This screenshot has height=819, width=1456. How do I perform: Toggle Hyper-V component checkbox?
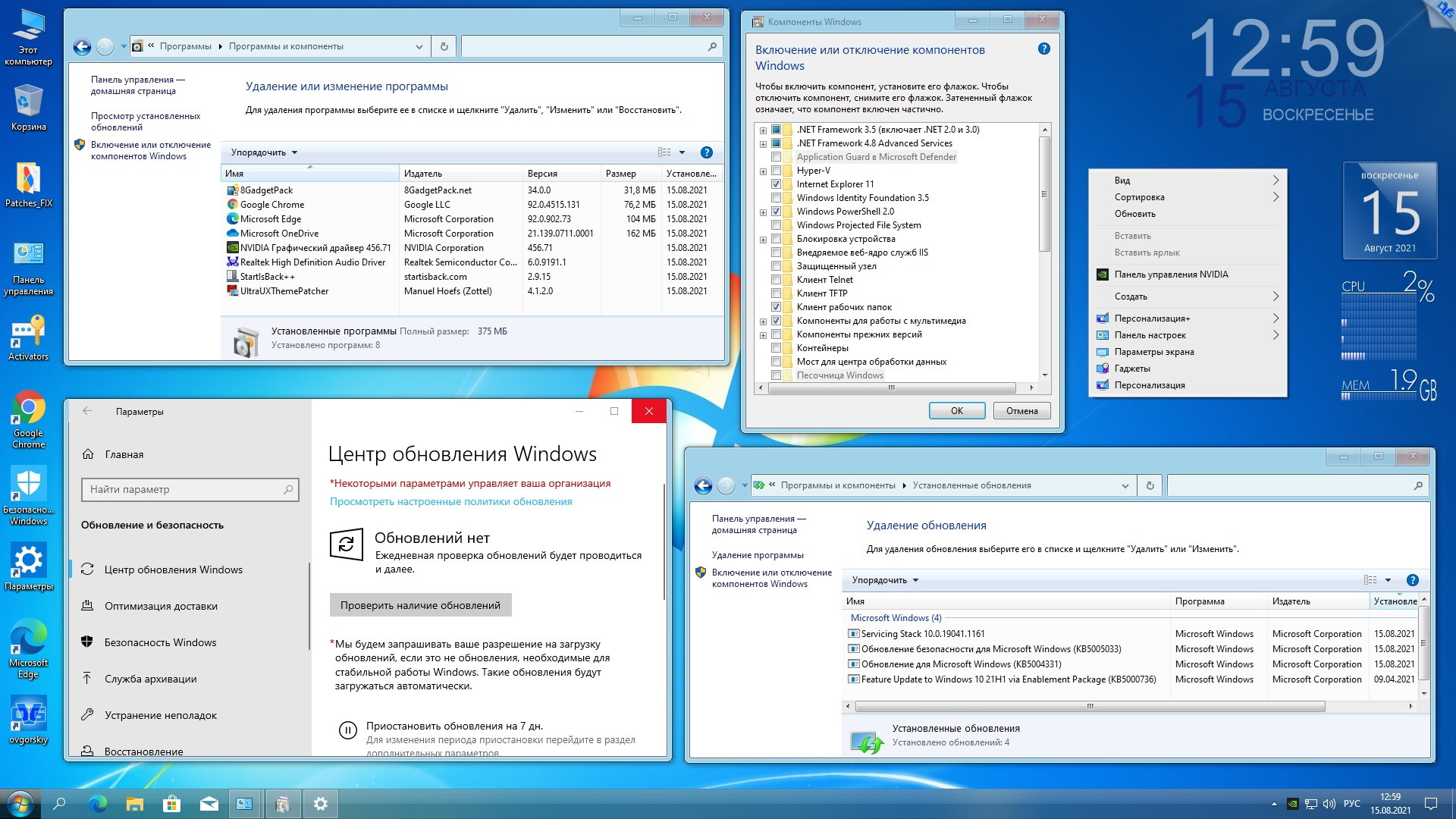pyautogui.click(x=776, y=171)
